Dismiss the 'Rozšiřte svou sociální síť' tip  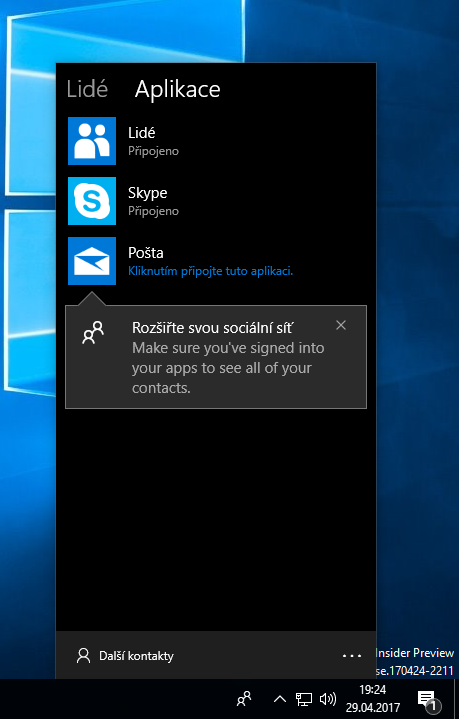click(x=341, y=325)
